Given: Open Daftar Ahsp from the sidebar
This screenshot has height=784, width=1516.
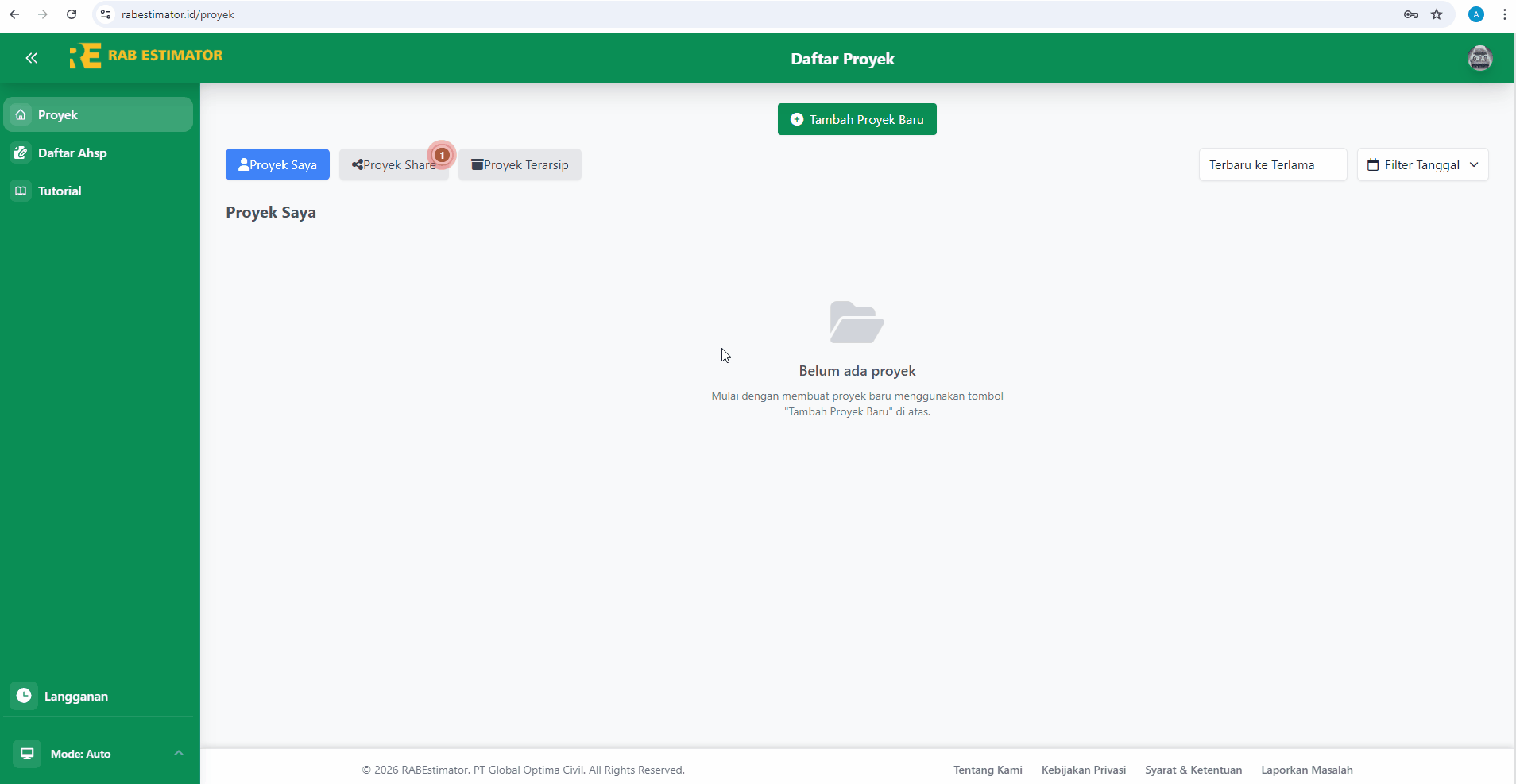Looking at the screenshot, I should click(x=72, y=153).
